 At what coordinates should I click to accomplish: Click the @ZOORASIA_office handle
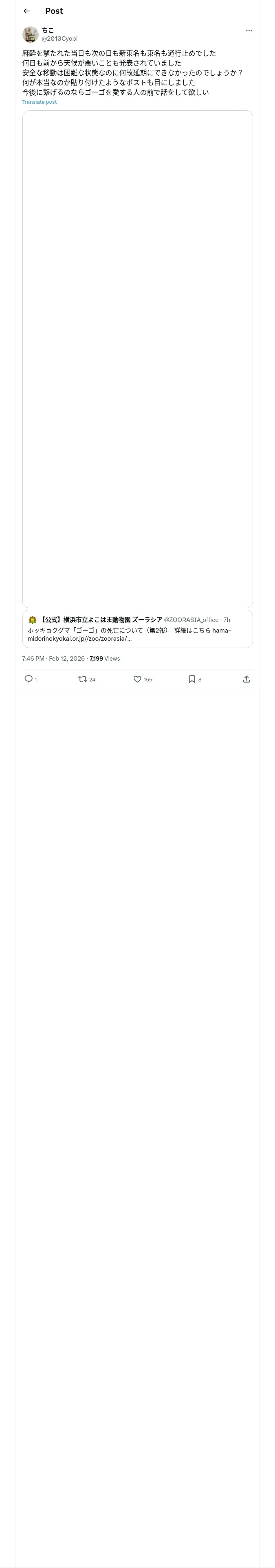coord(191,620)
